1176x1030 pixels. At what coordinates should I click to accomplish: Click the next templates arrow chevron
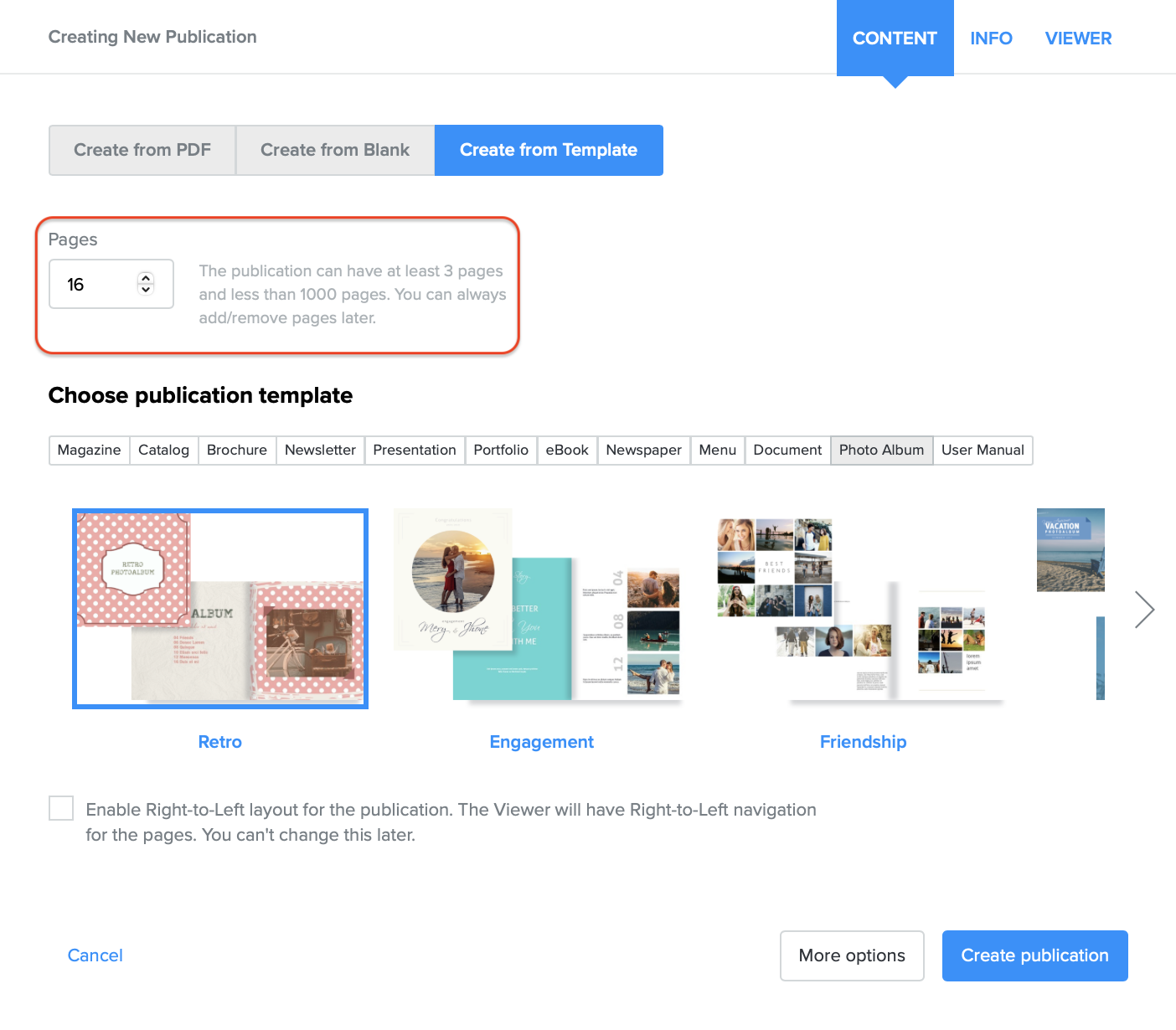pos(1144,609)
